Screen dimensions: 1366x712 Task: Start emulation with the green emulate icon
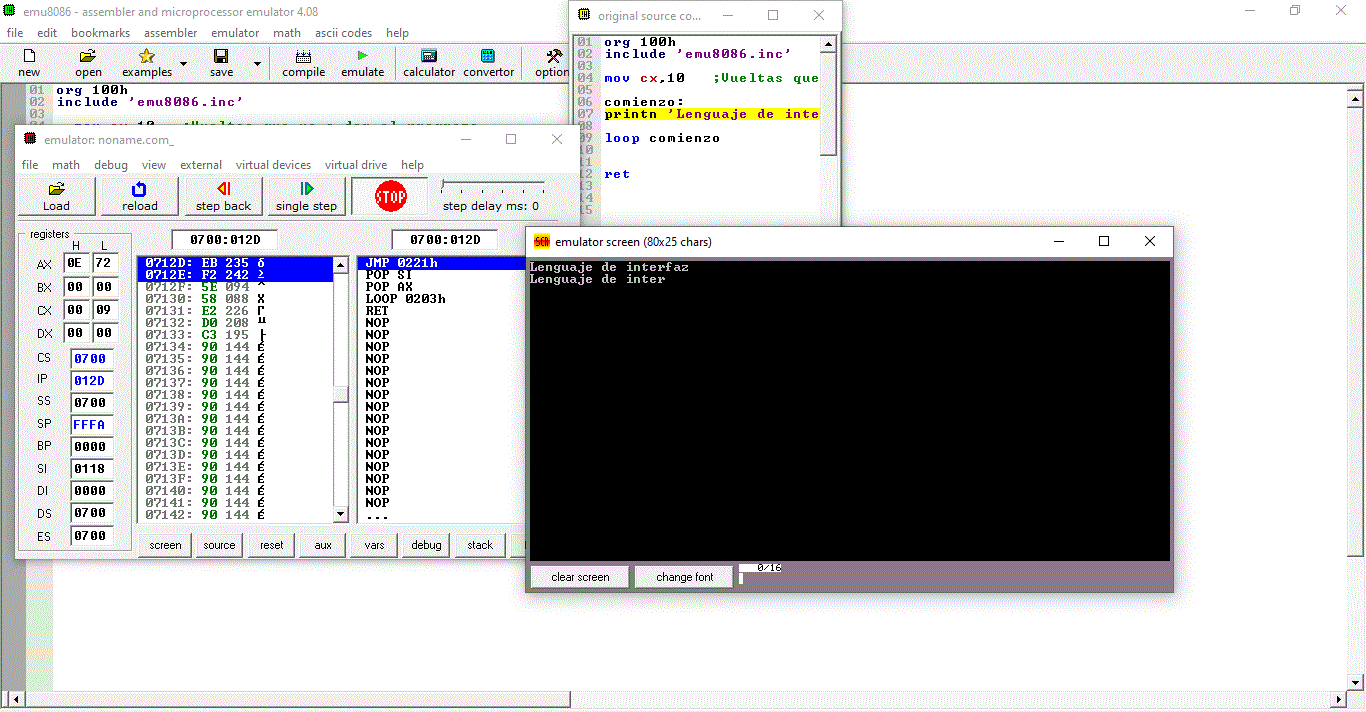(362, 63)
